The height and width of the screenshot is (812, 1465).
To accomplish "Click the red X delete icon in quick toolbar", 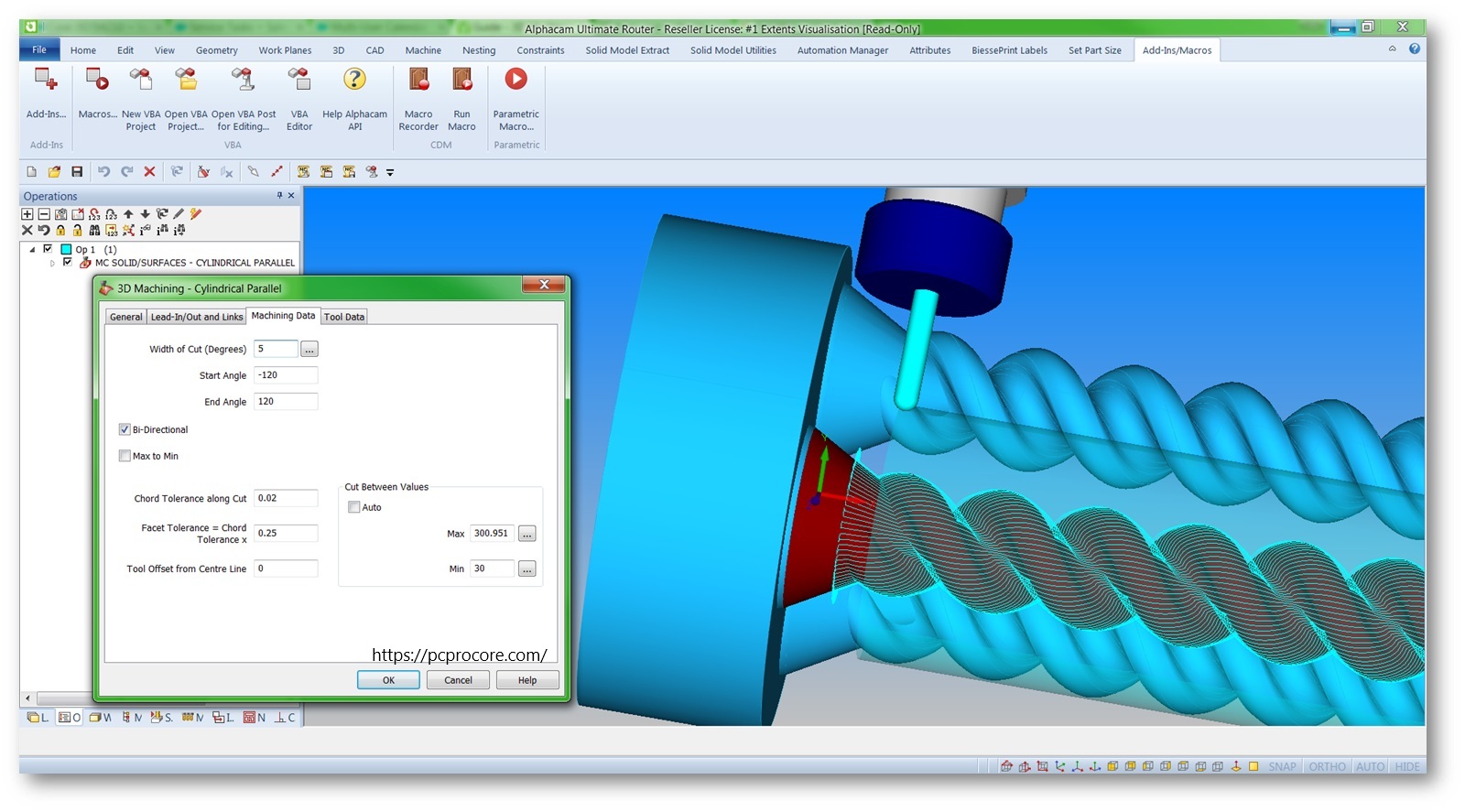I will 149,171.
